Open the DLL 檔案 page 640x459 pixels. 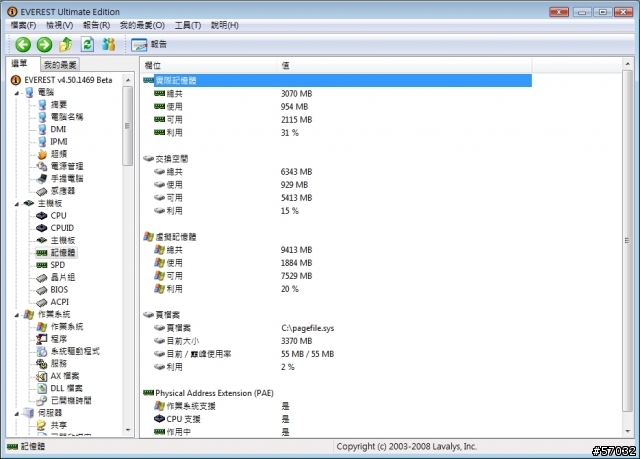click(x=67, y=388)
